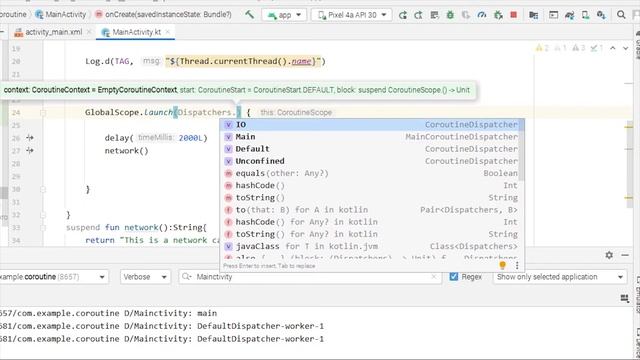Stop the running app with red square

pyautogui.click(x=513, y=15)
